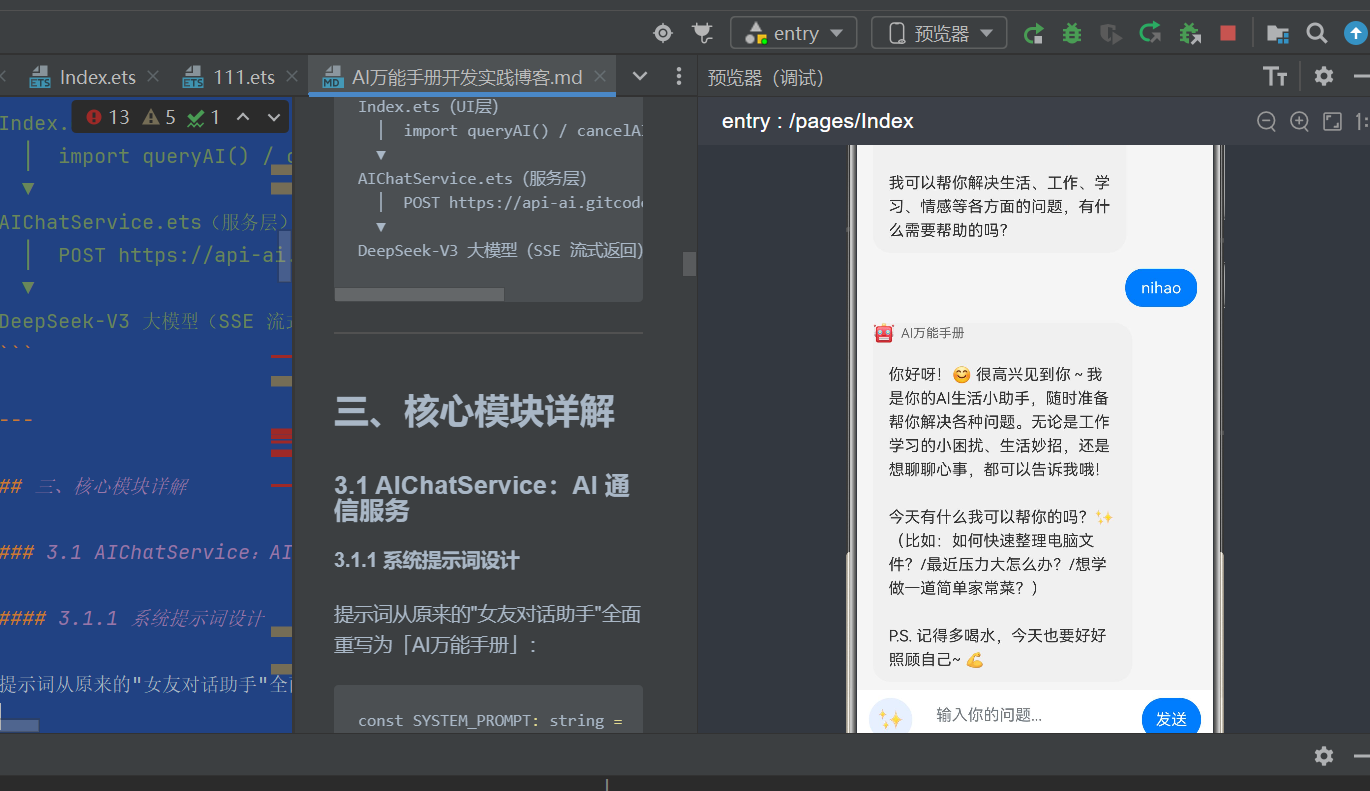This screenshot has height=791, width=1370.
Task: Click the previewer zoom out icon
Action: pyautogui.click(x=1266, y=121)
